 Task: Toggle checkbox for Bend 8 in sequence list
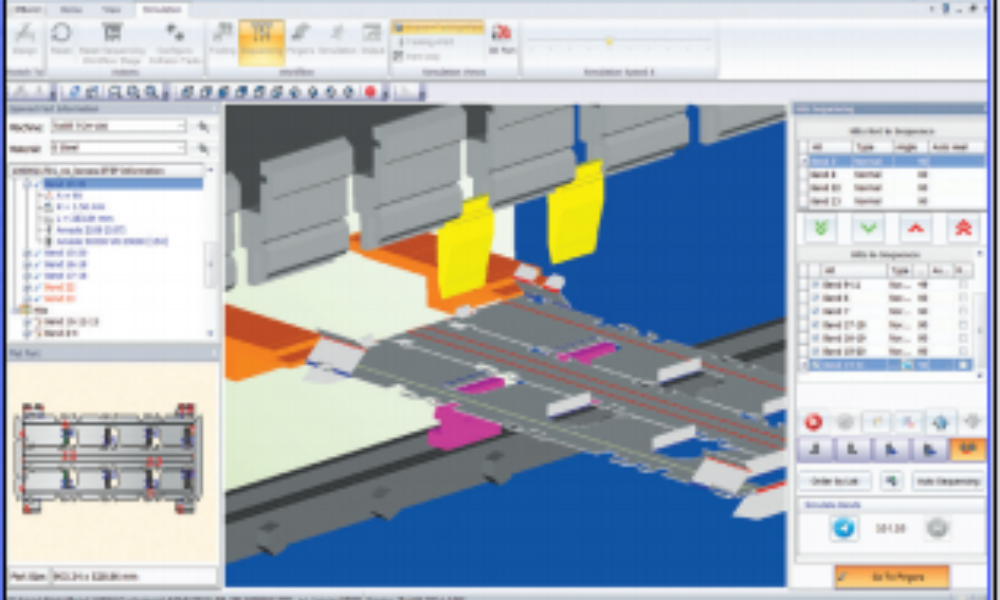[815, 297]
